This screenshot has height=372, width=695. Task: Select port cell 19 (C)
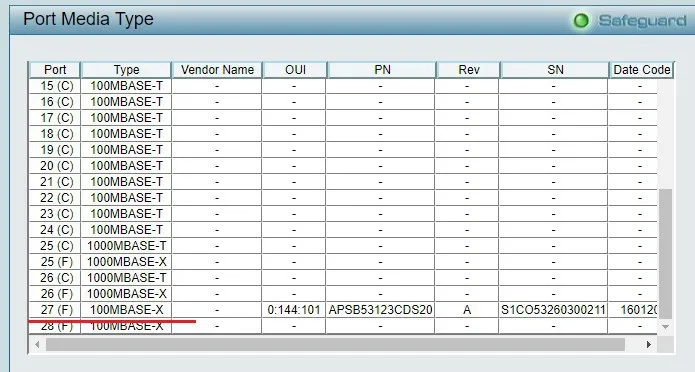(x=56, y=149)
